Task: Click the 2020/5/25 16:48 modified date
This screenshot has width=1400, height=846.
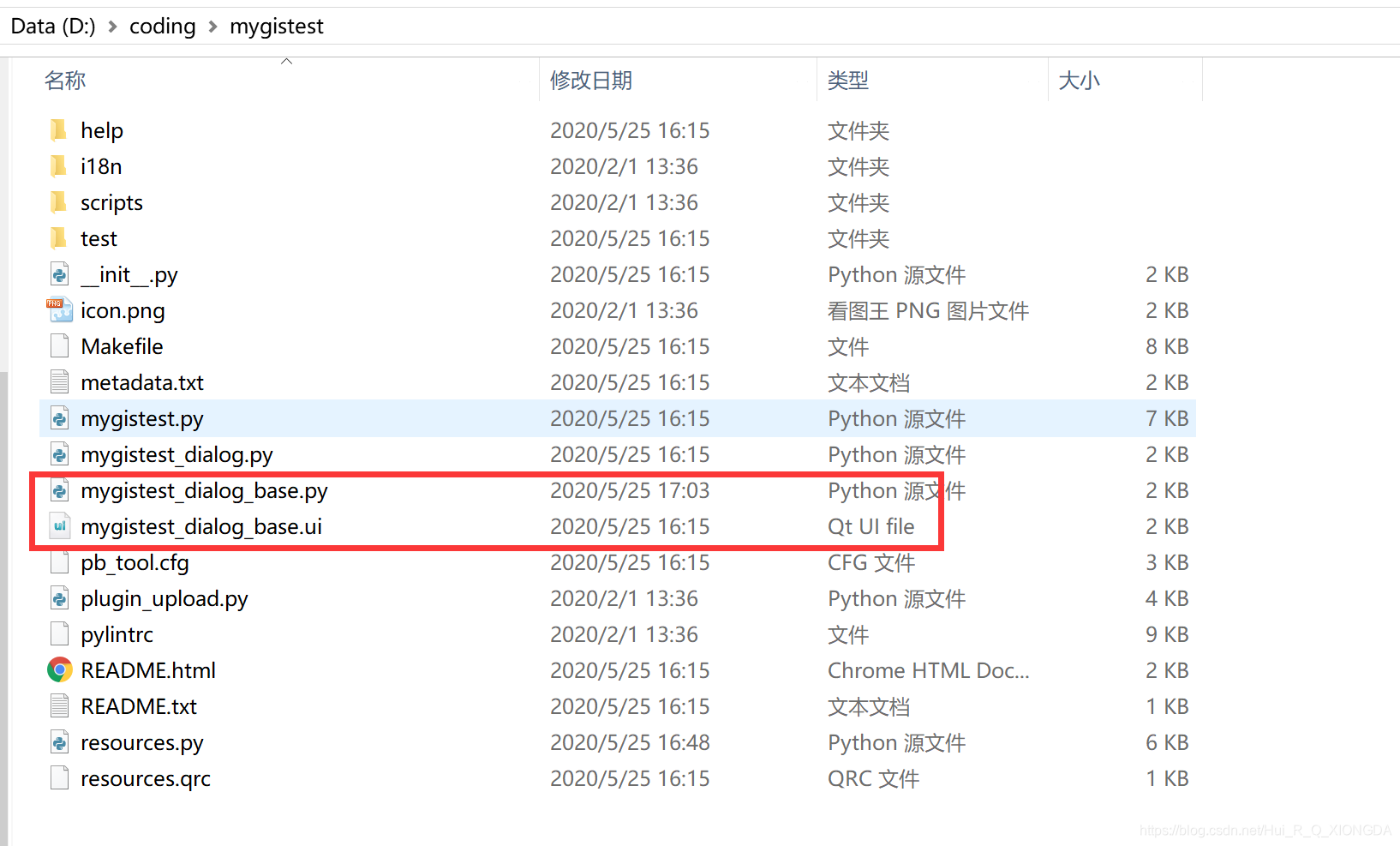Action: tap(630, 742)
